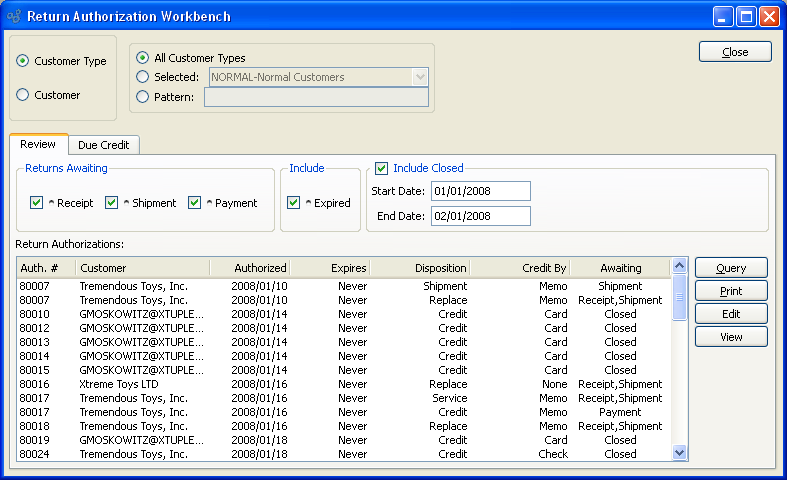Switch to the Due Credit tab
The width and height of the screenshot is (787, 480).
(105, 145)
